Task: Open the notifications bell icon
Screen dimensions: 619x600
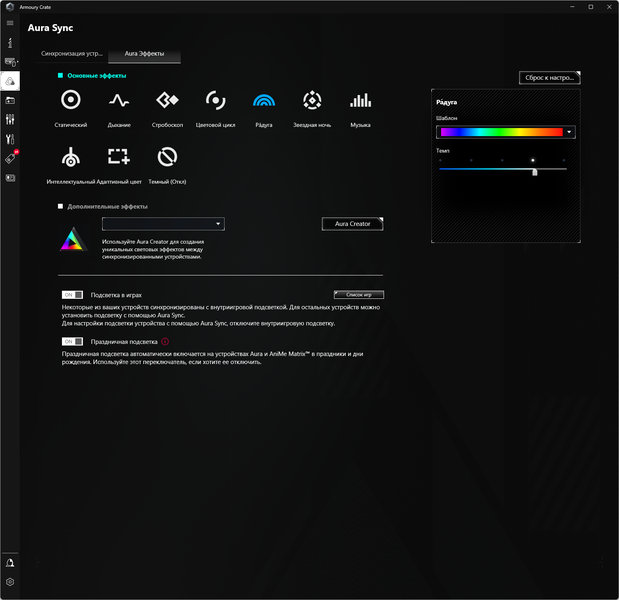Action: (x=10, y=563)
